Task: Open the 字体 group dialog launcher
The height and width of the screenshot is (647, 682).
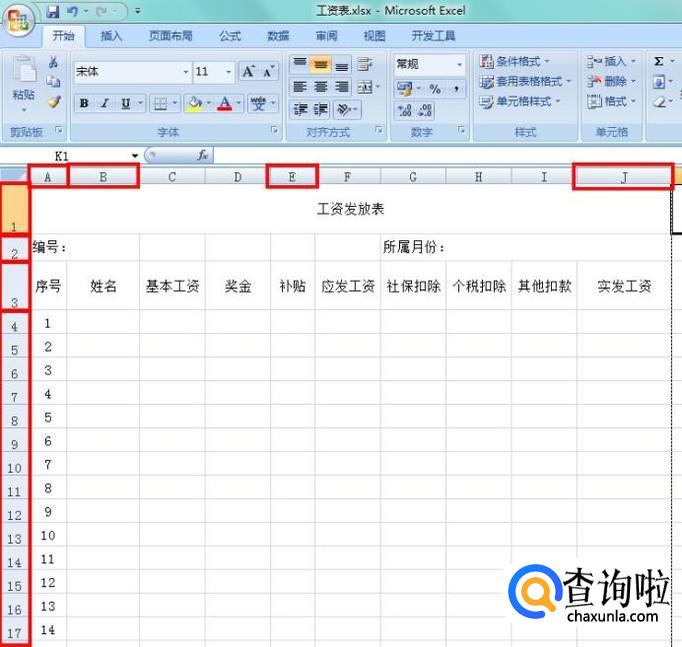Action: [274, 129]
